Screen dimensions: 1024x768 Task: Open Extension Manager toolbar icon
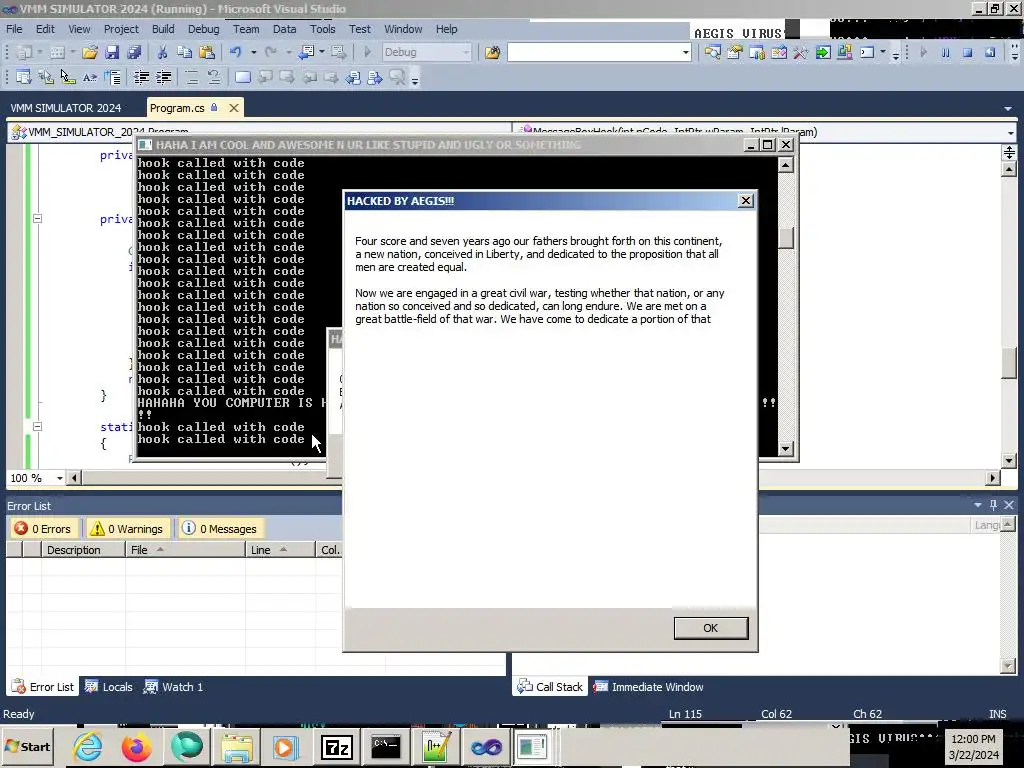844,52
